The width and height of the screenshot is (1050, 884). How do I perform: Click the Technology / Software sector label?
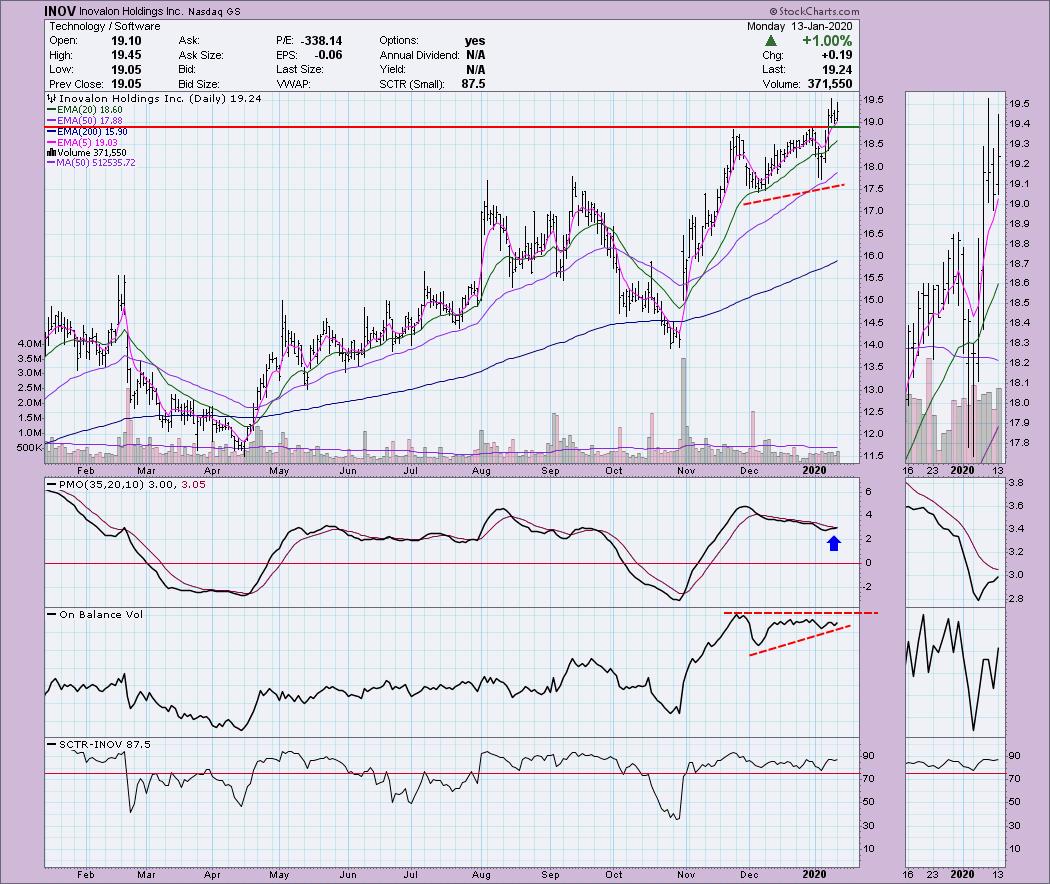click(x=104, y=26)
